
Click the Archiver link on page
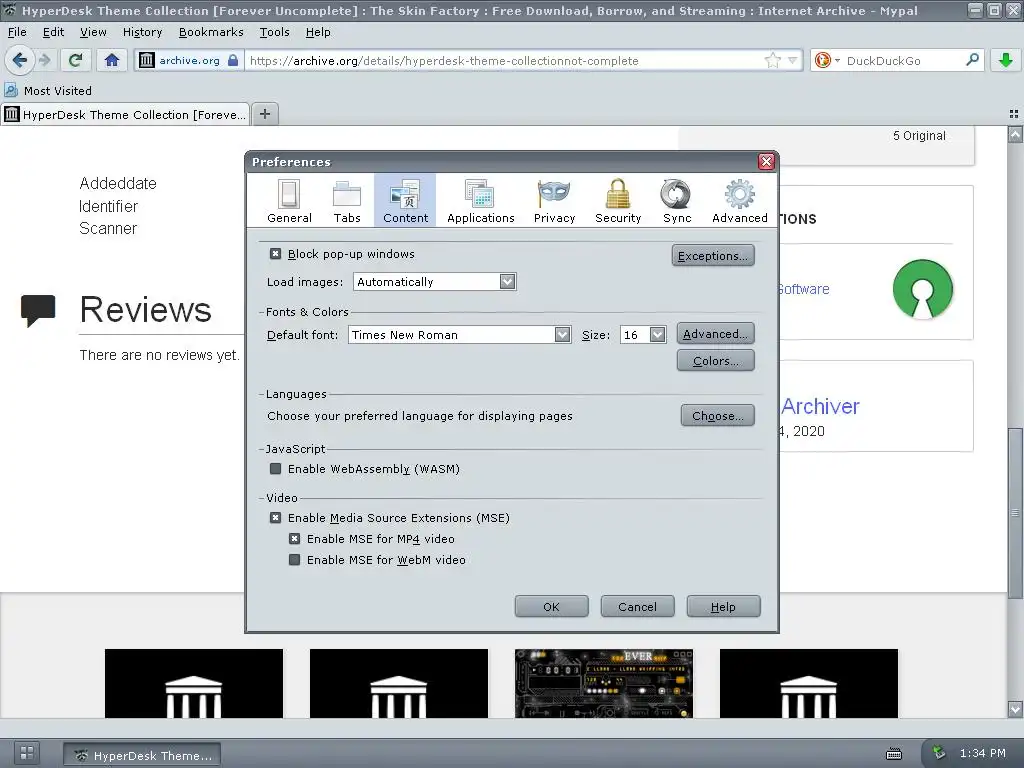click(x=820, y=406)
